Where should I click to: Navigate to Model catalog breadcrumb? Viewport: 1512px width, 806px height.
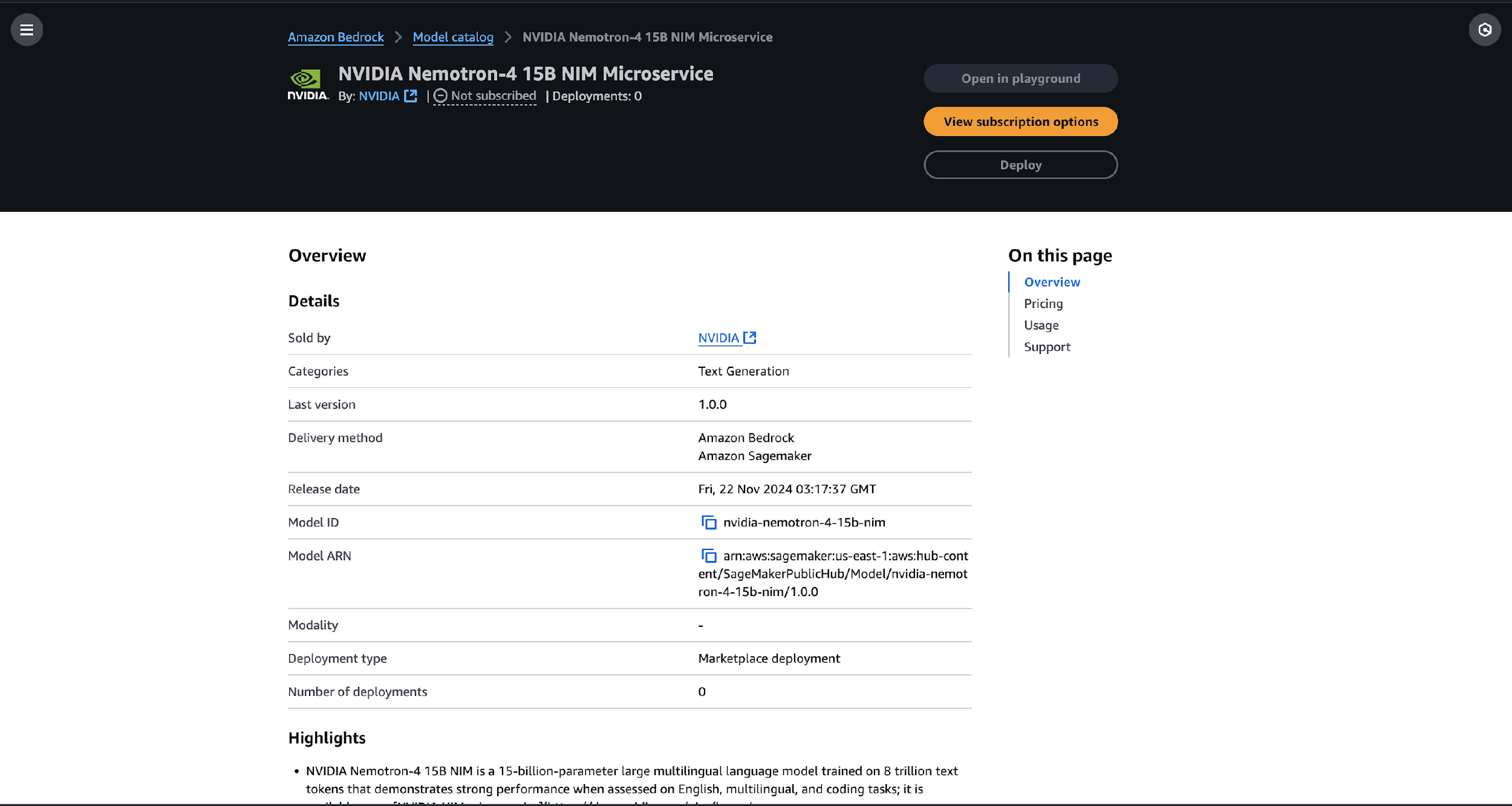(452, 37)
